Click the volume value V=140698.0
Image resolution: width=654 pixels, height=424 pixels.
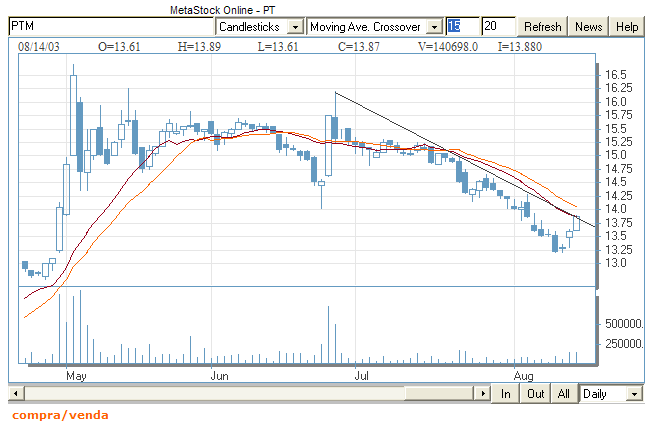click(448, 47)
